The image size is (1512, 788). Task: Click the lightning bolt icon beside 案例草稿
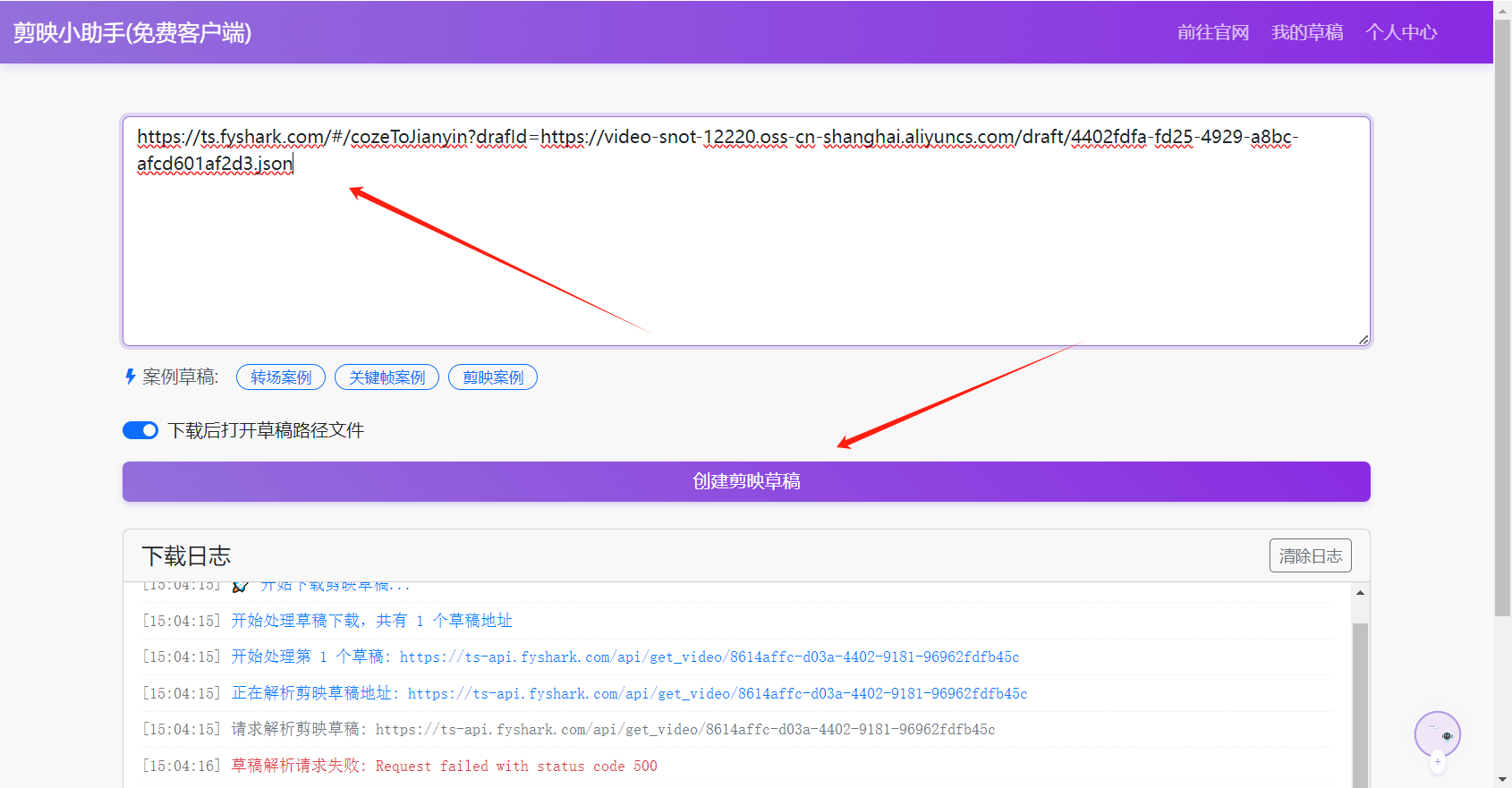click(x=131, y=377)
